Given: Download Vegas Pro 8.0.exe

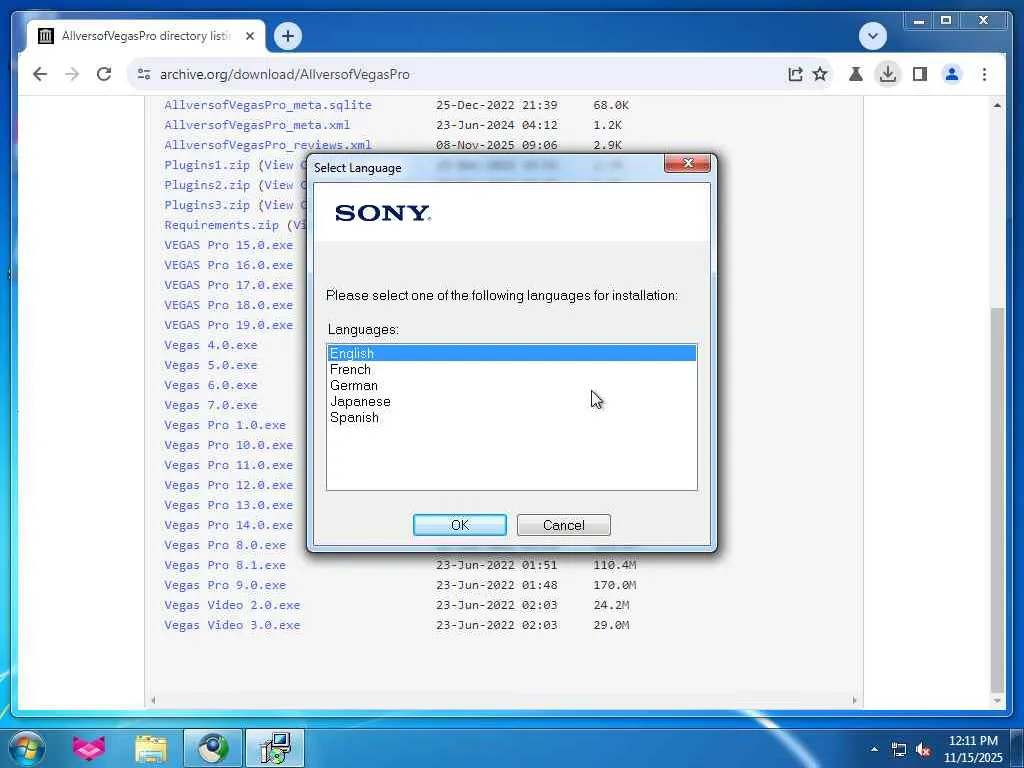Looking at the screenshot, I should click(x=225, y=545).
